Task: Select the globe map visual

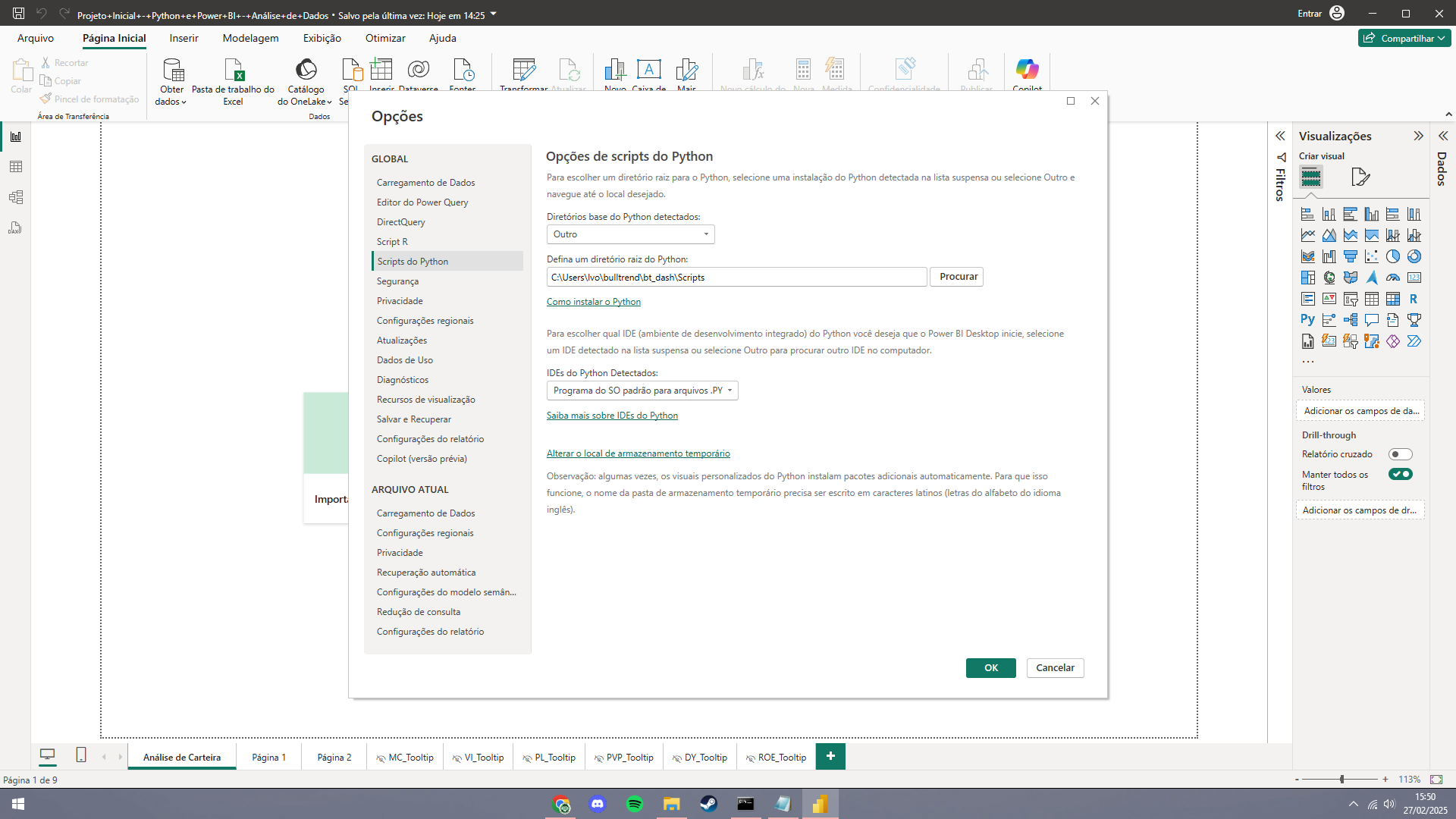Action: coord(1329,278)
